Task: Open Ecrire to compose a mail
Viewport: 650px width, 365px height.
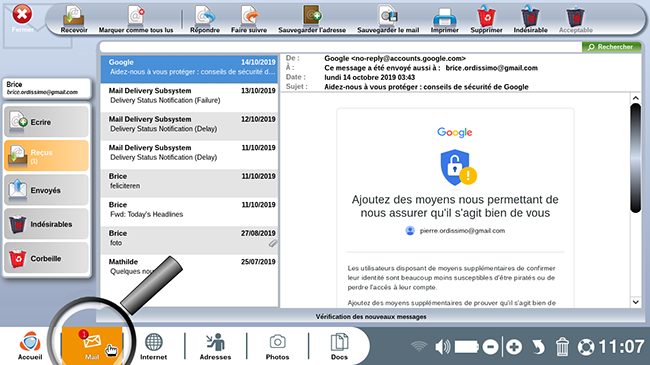Action: click(x=46, y=122)
